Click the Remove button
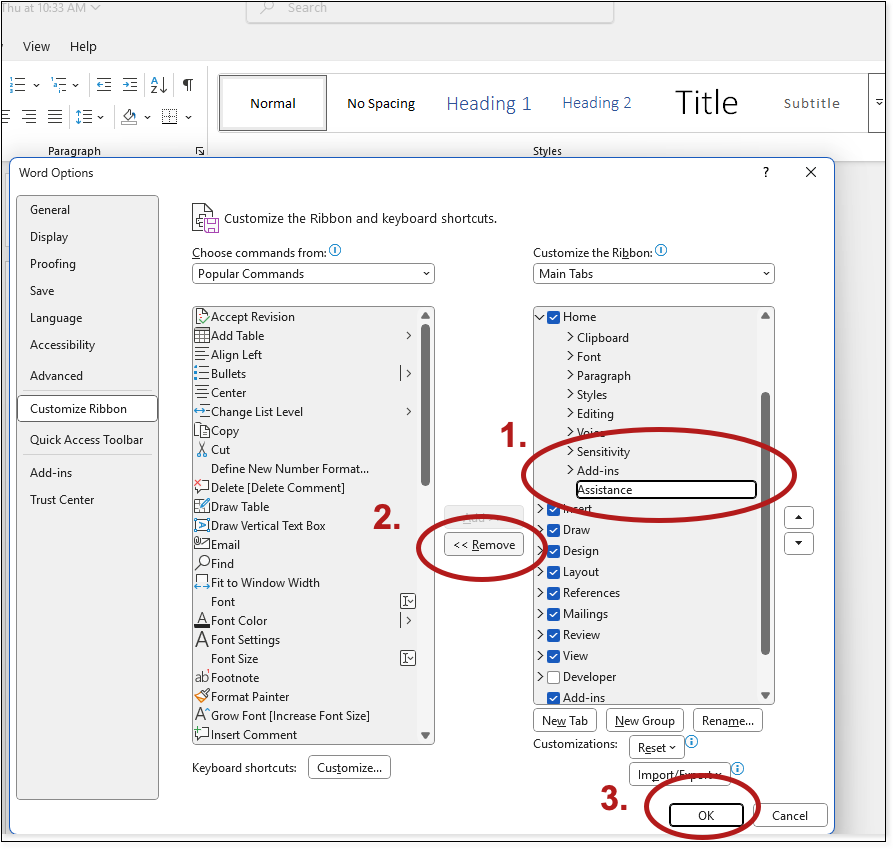The image size is (893, 849). 484,545
